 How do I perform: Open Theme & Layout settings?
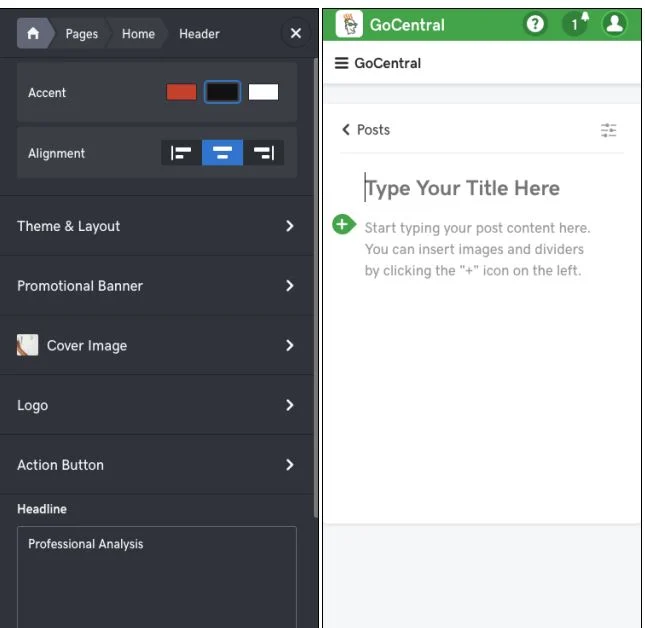pyautogui.click(x=156, y=226)
